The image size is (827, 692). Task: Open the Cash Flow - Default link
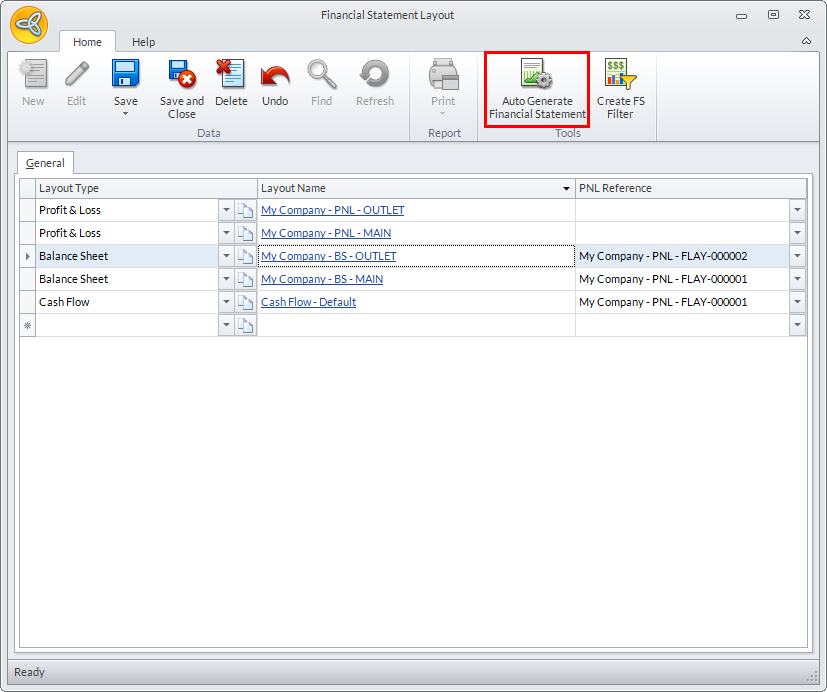click(x=308, y=302)
